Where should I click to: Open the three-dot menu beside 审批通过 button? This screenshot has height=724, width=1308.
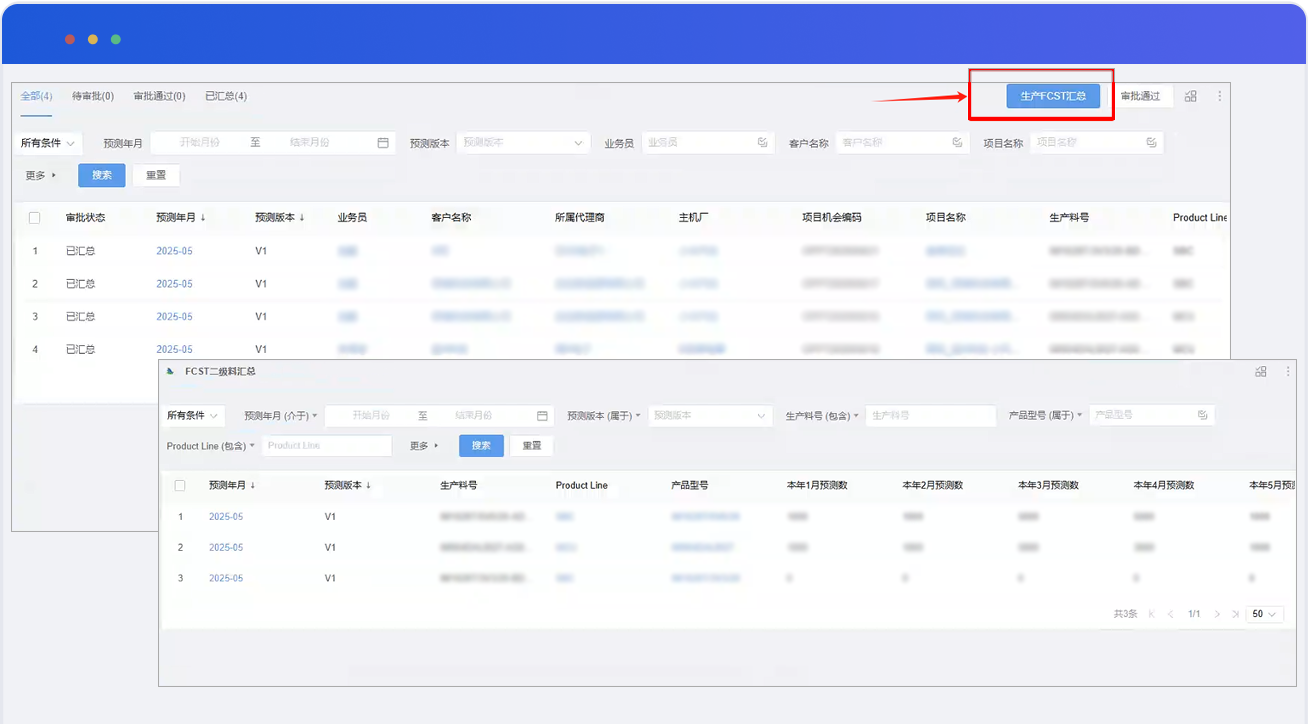(1220, 96)
